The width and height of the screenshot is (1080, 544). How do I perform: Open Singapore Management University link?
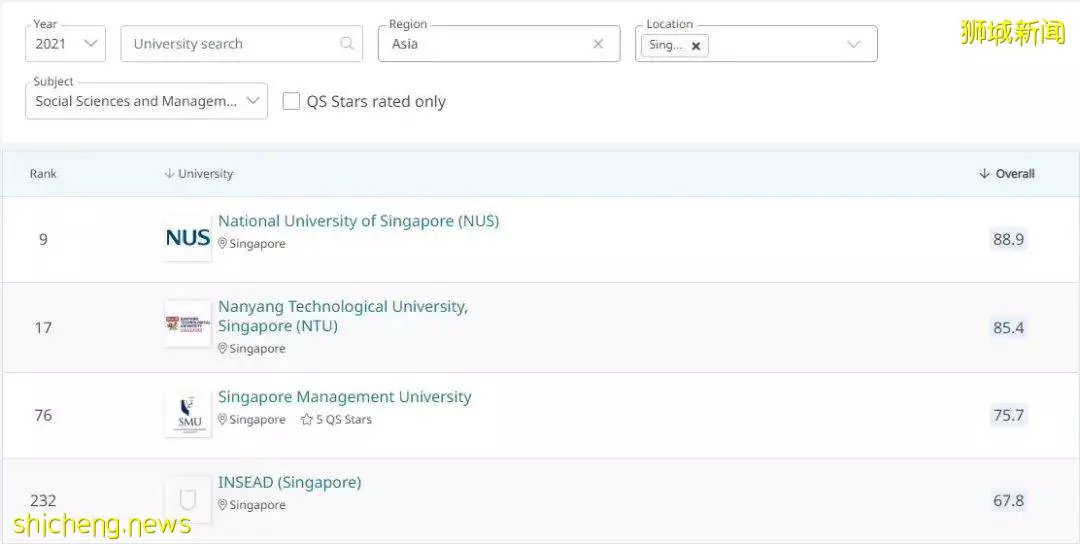coord(344,397)
